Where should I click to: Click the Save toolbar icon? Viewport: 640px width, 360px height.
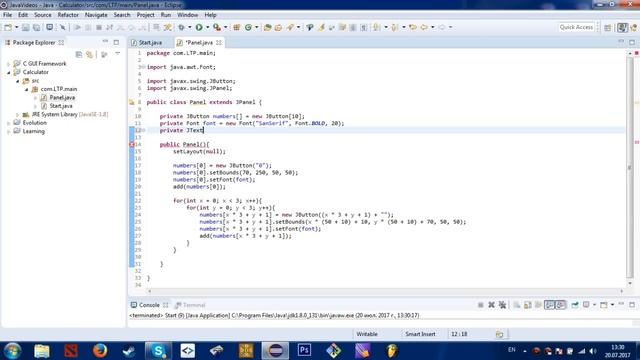pyautogui.click(x=26, y=27)
